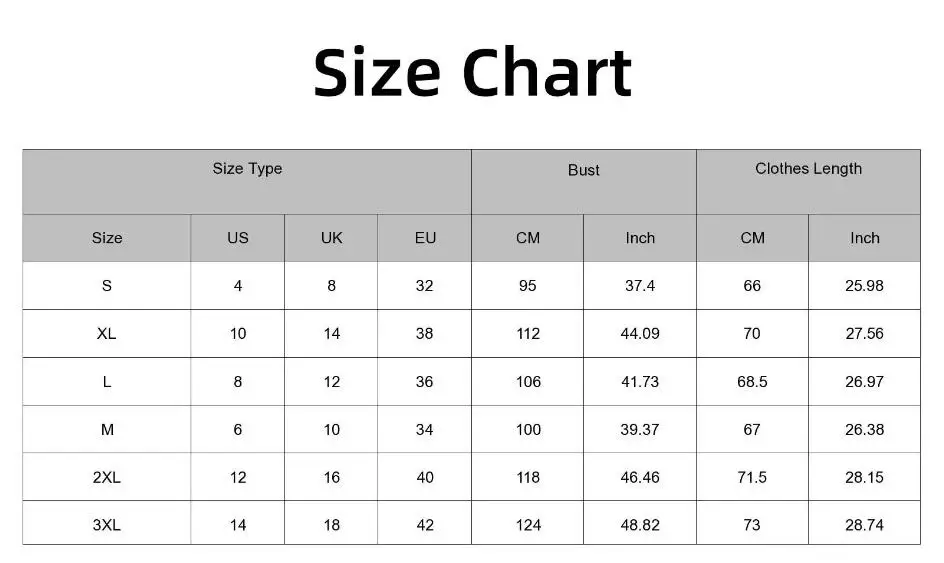Screen dimensions: 944x563
Task: Select the M size row label
Action: pyautogui.click(x=107, y=429)
